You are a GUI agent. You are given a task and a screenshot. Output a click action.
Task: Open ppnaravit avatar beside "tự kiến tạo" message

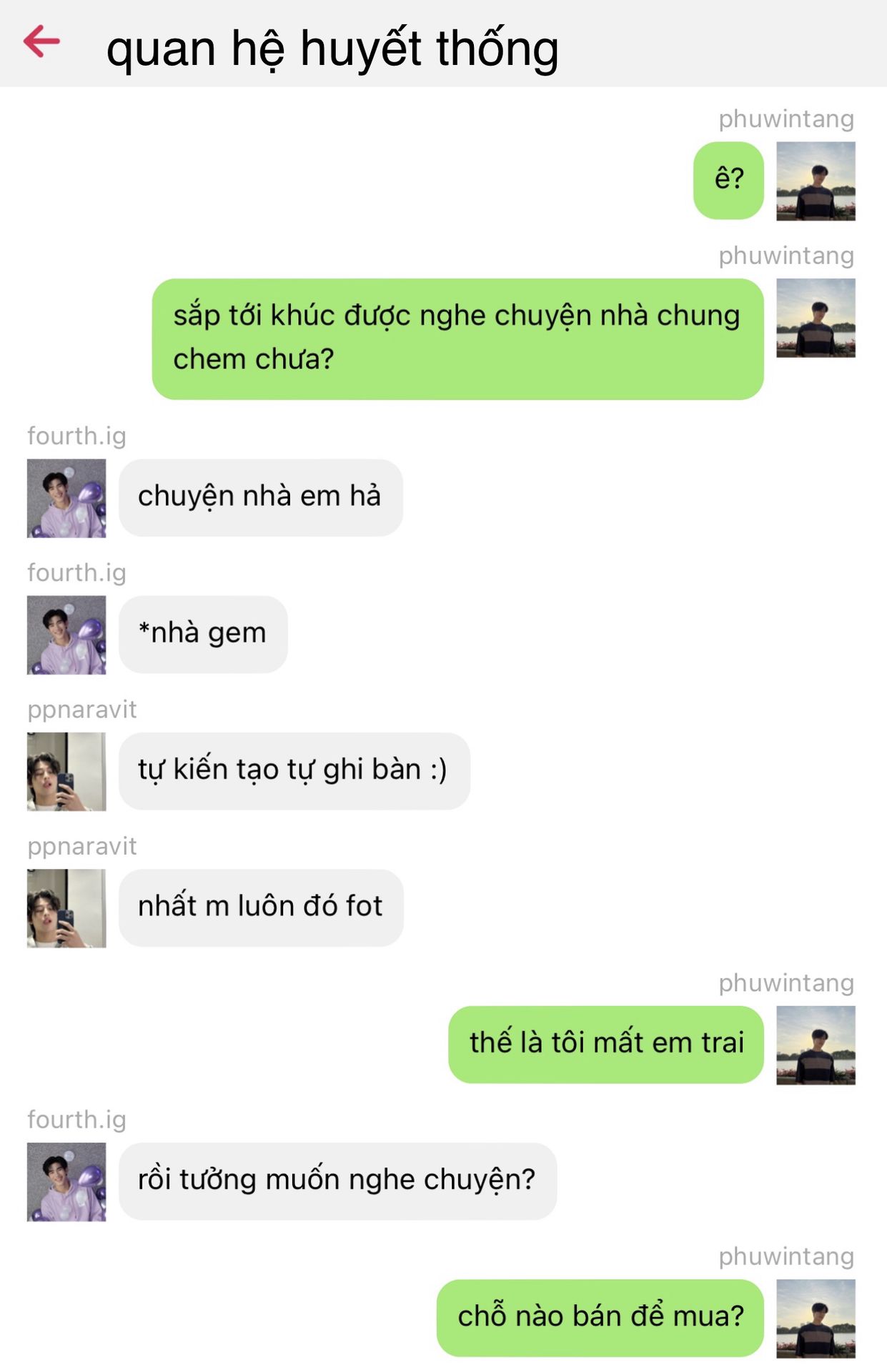[66, 772]
